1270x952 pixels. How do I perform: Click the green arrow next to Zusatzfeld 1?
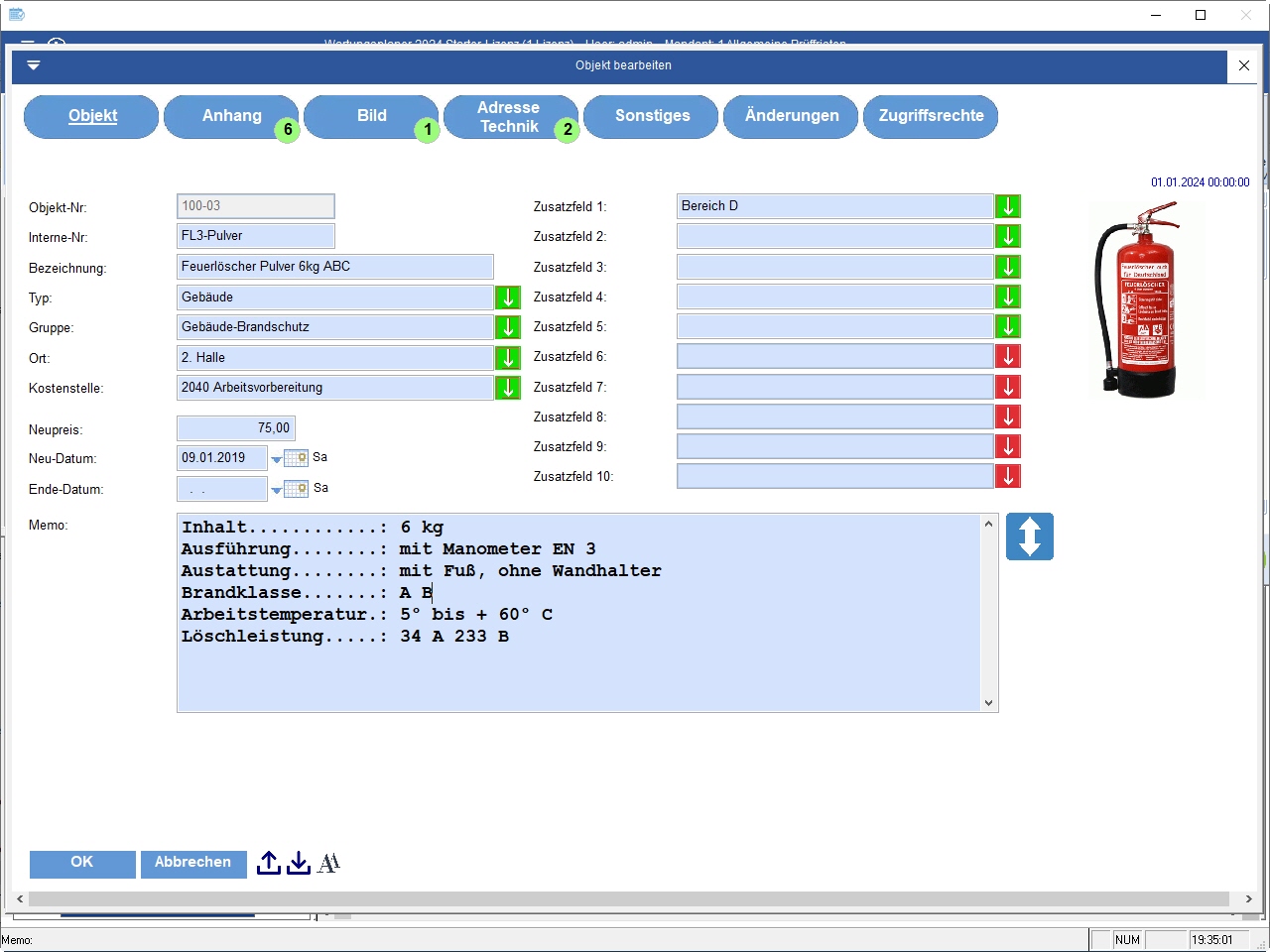tap(1008, 206)
